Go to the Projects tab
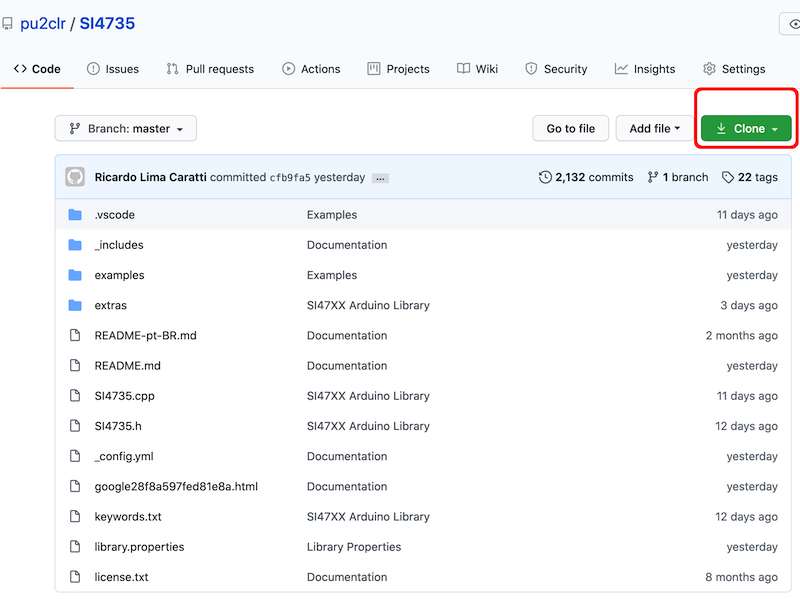 tap(398, 69)
